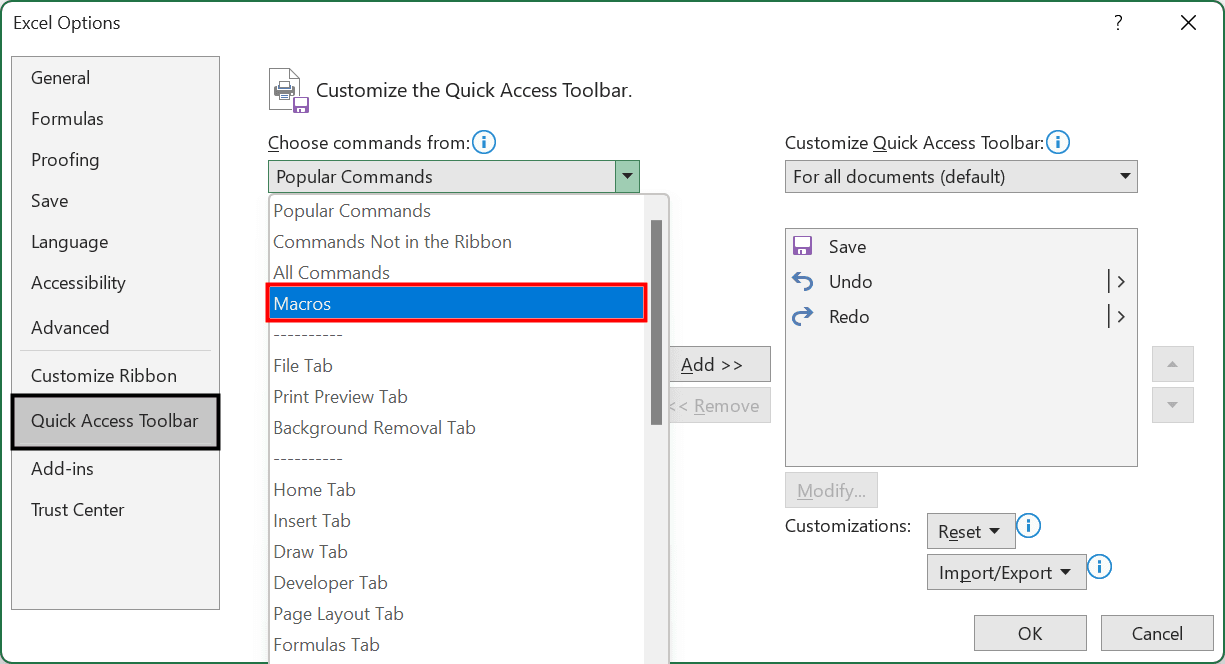The width and height of the screenshot is (1225, 664).
Task: Open the Import/Export dropdown button
Action: 1006,572
